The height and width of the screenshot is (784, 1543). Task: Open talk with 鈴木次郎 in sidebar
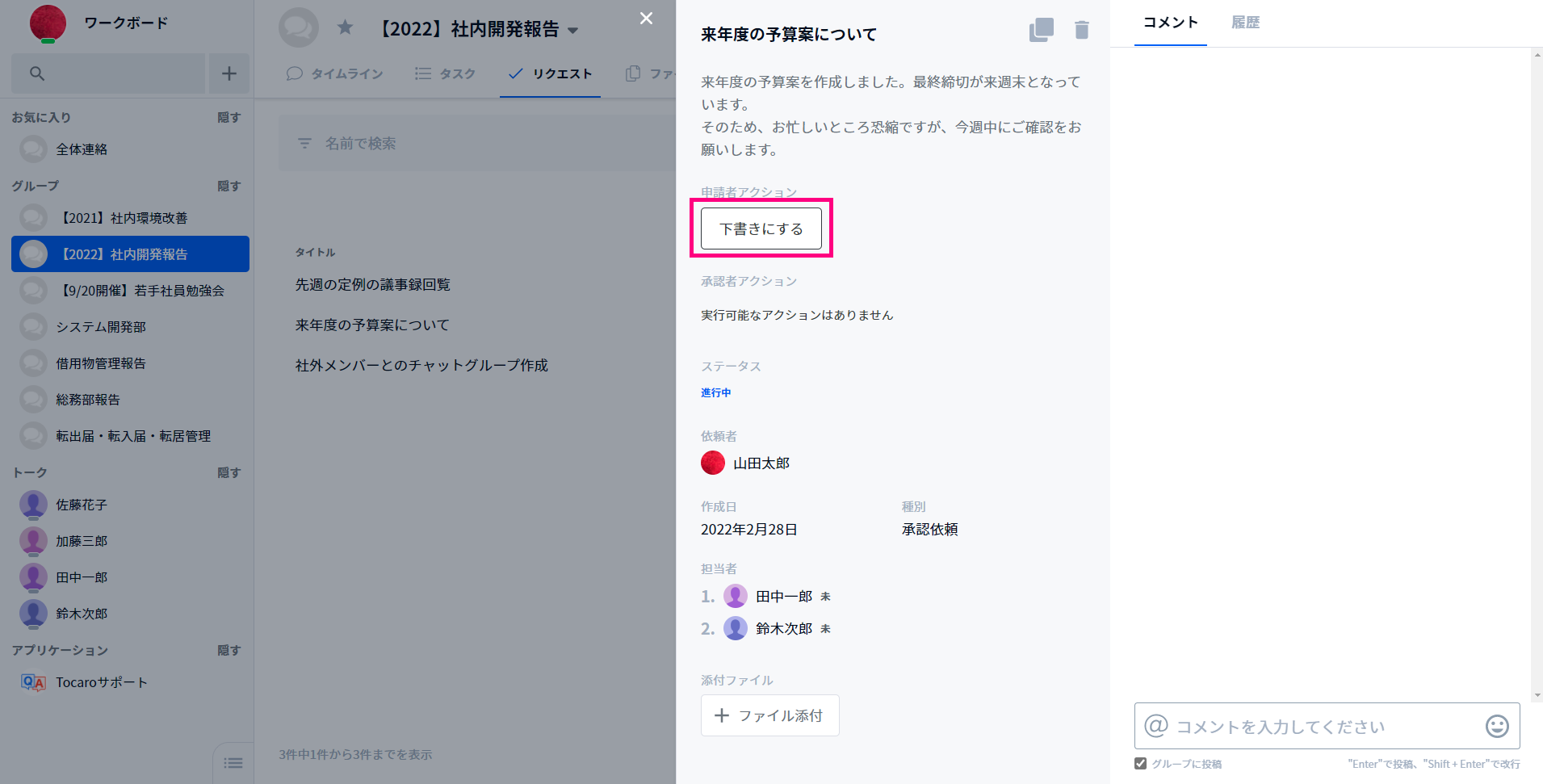130,614
